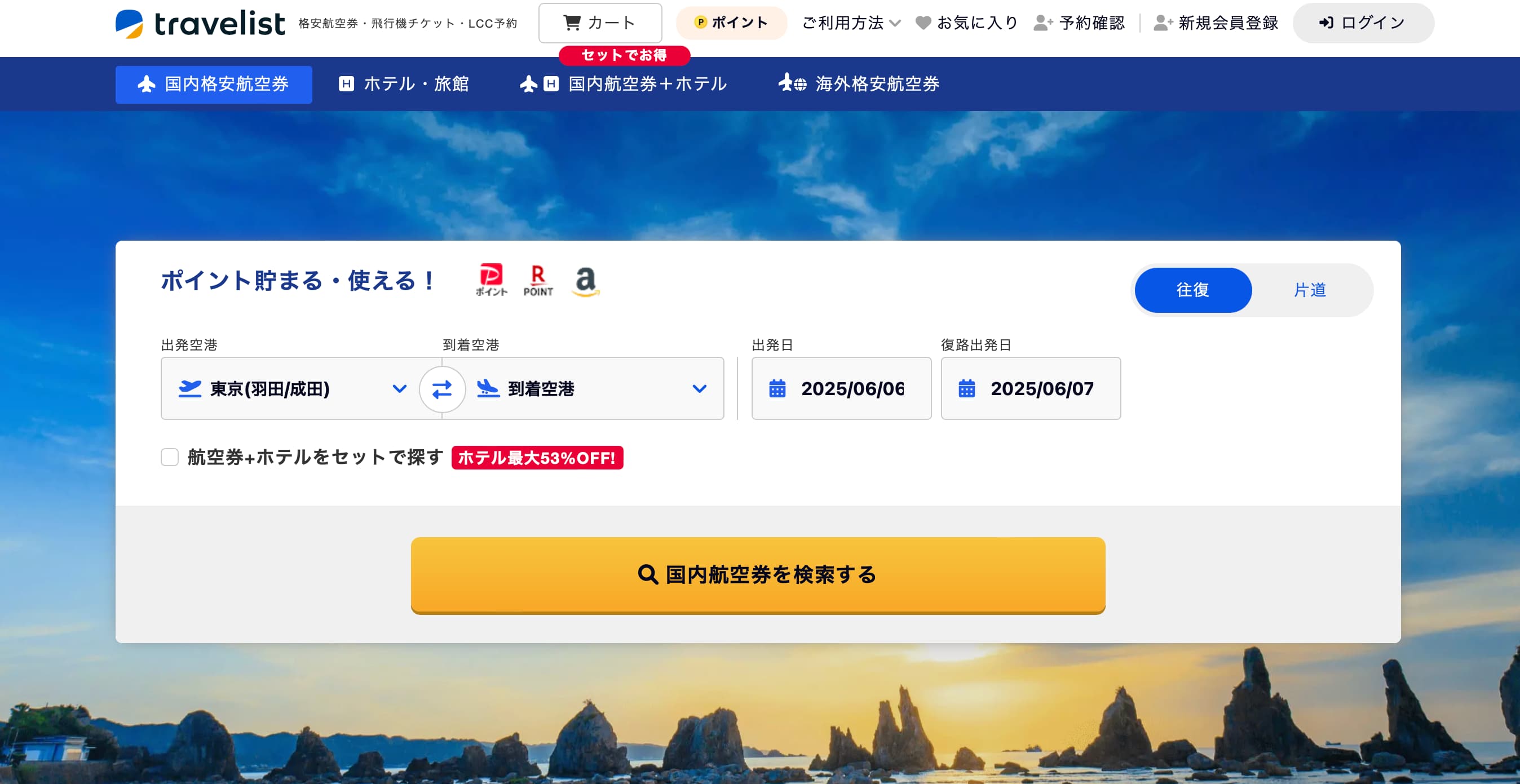The height and width of the screenshot is (784, 1520).
Task: Open the カート cart button
Action: click(600, 23)
